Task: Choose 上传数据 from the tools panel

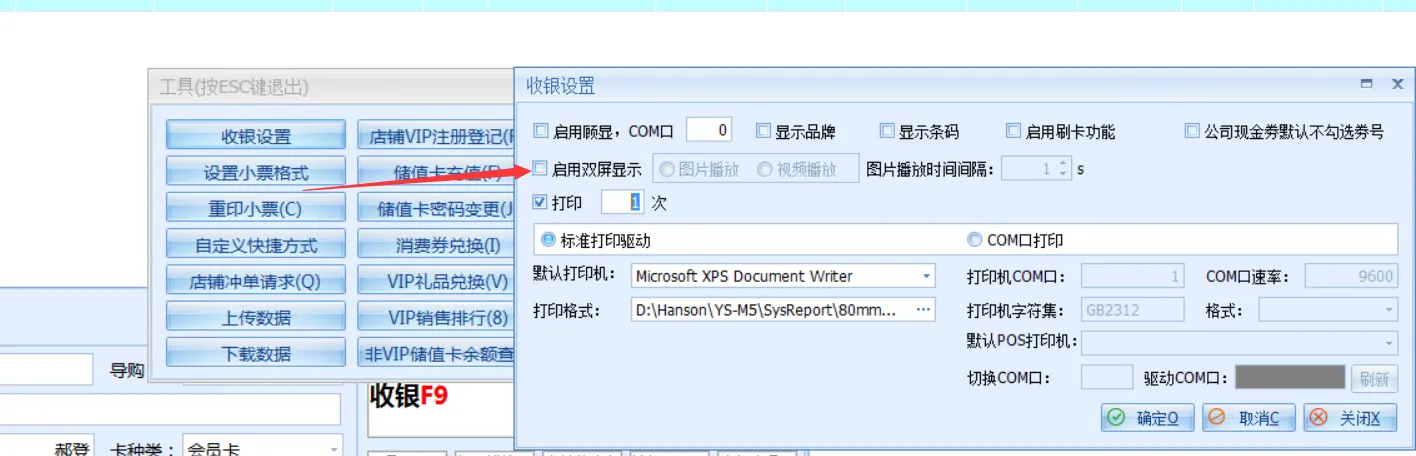Action: click(256, 318)
